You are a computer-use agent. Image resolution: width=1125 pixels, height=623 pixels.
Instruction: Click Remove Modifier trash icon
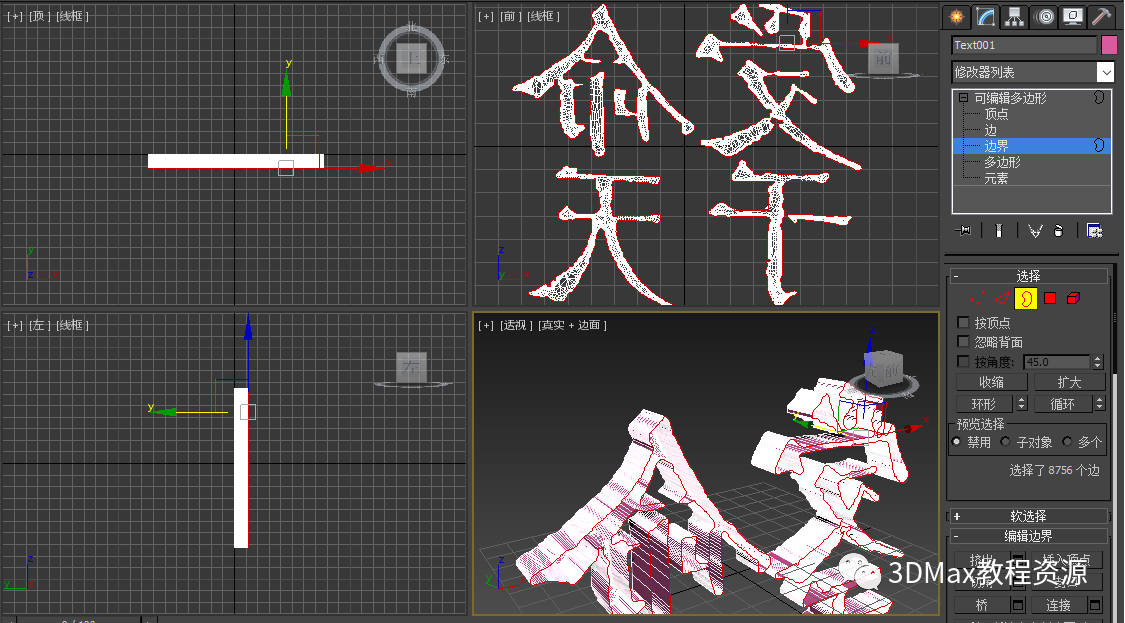(1059, 230)
